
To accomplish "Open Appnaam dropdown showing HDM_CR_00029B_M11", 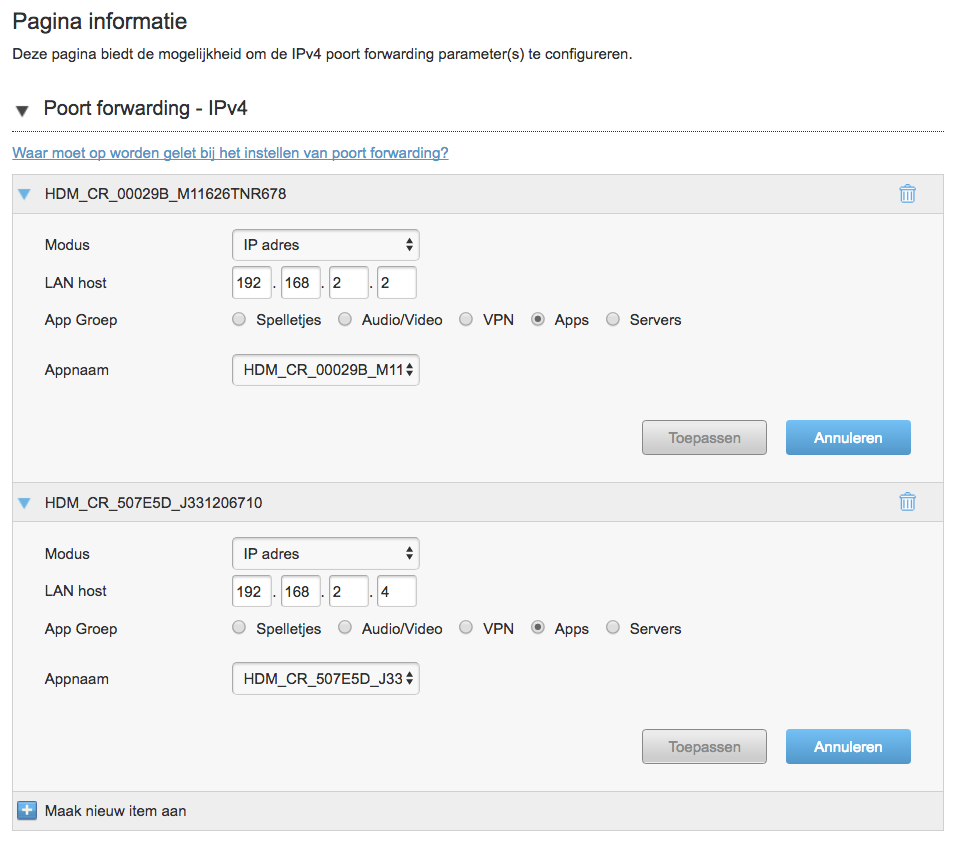I will [x=325, y=370].
